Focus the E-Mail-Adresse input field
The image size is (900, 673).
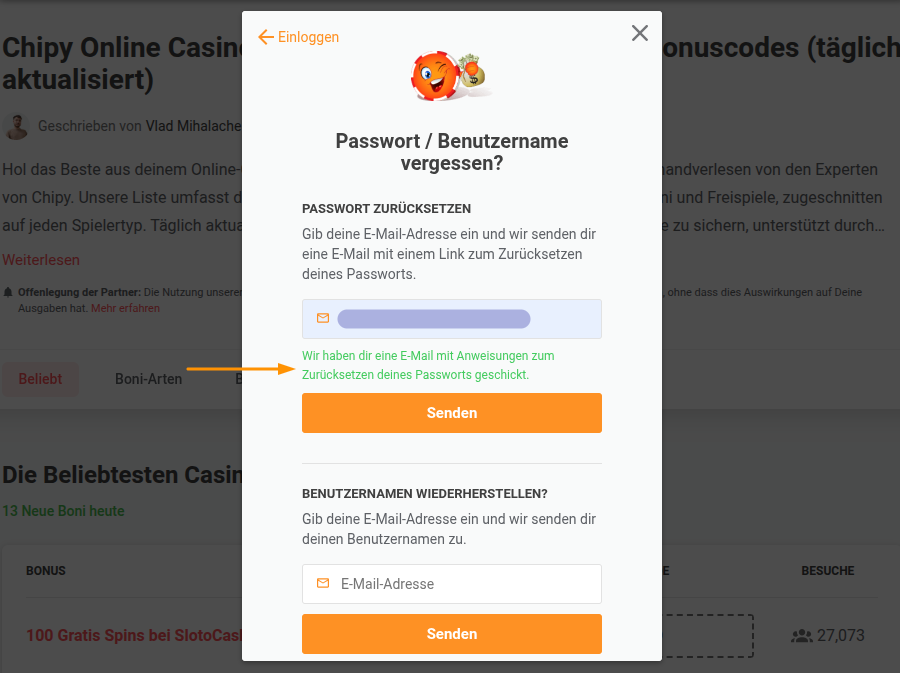pyautogui.click(x=452, y=584)
